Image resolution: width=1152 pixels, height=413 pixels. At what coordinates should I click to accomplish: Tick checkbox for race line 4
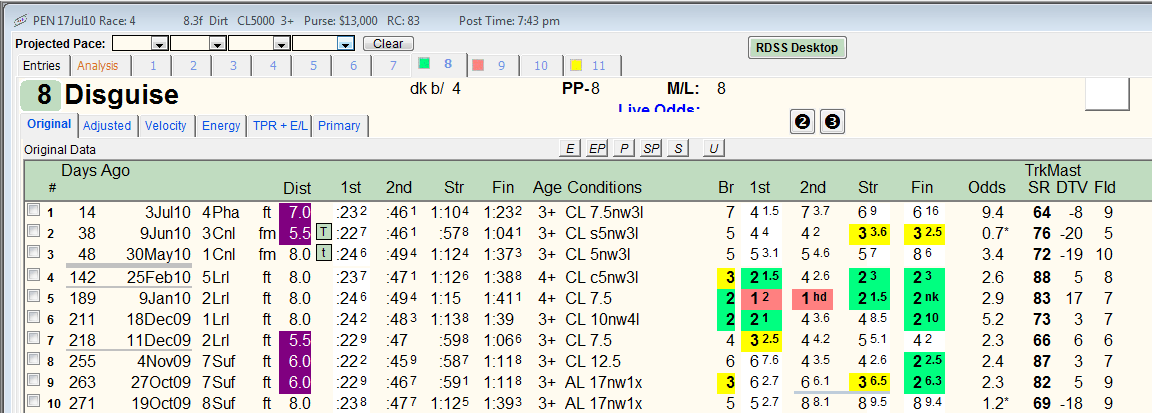coord(32,277)
